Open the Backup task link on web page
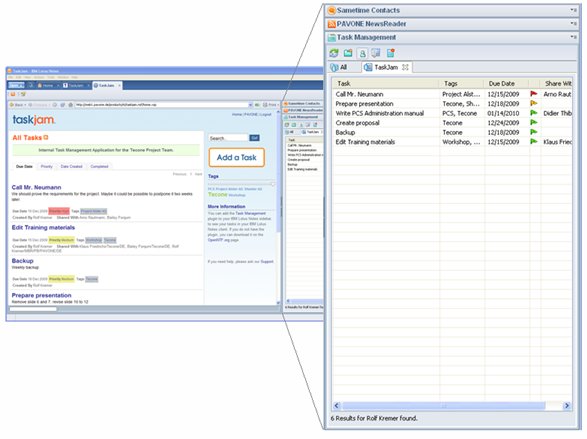Screen dimensions: 587x439 point(22,260)
